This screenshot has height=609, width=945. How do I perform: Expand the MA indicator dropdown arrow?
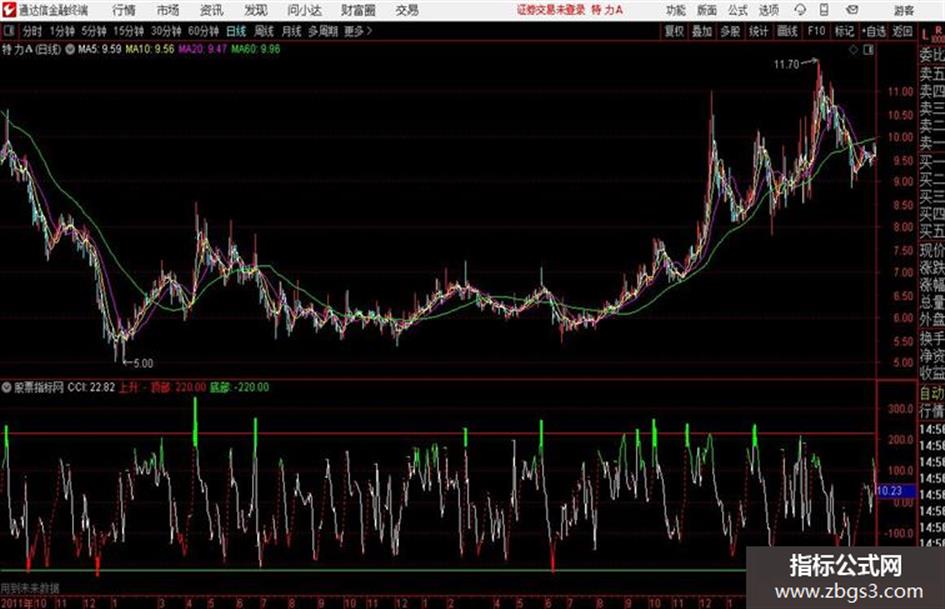70,49
